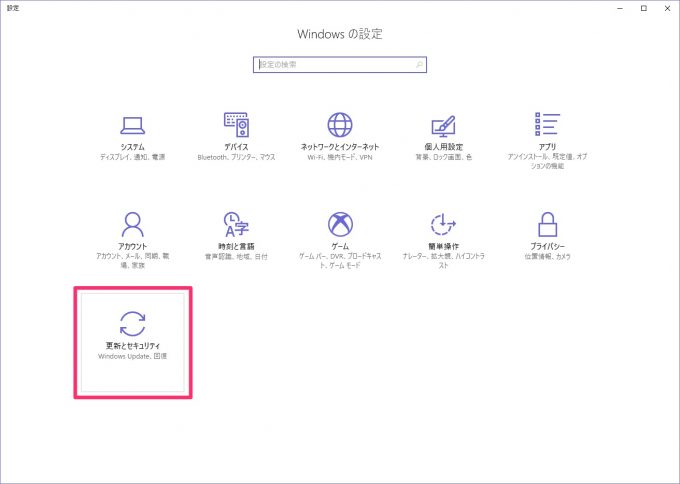
Task: Click the ディスプレイ system description text
Action: point(132,157)
